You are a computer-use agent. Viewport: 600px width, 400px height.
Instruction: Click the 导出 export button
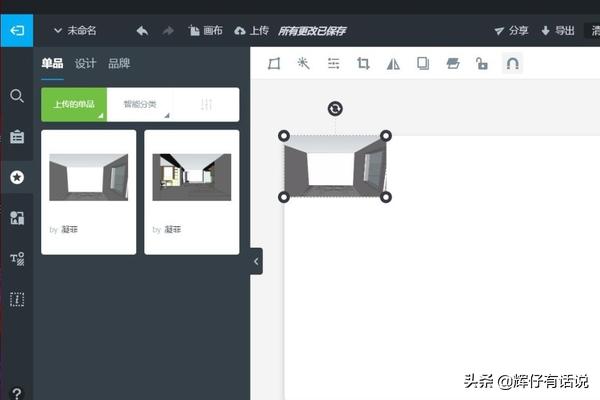(x=558, y=31)
